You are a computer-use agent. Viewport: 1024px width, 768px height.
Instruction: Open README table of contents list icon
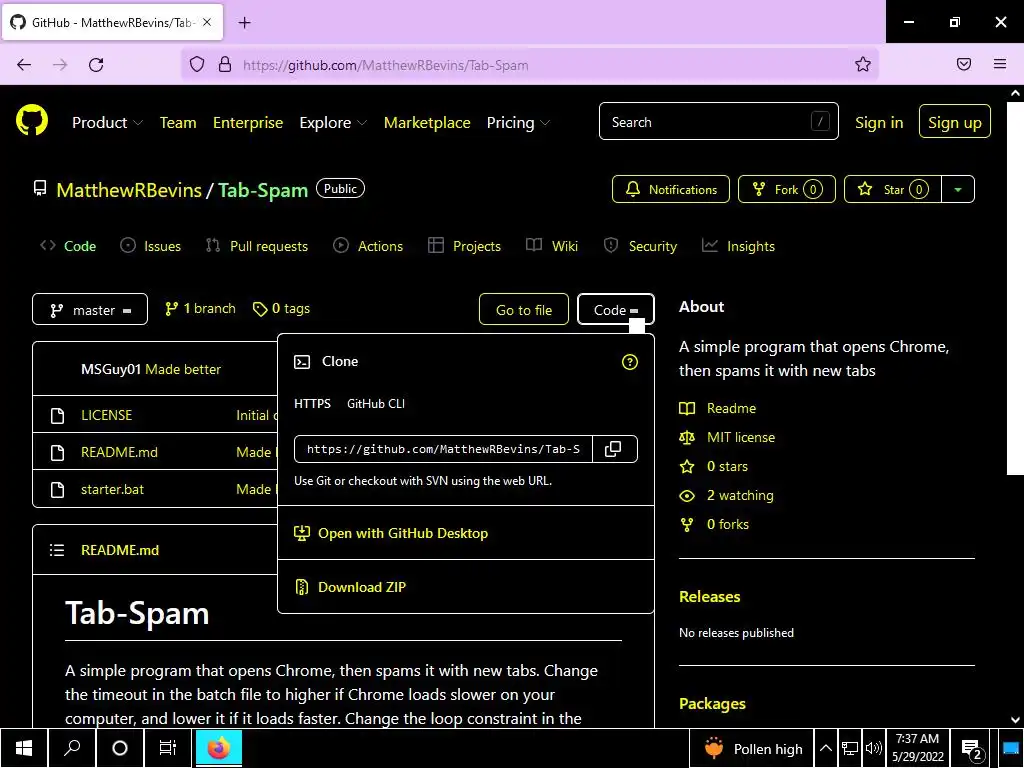(57, 550)
